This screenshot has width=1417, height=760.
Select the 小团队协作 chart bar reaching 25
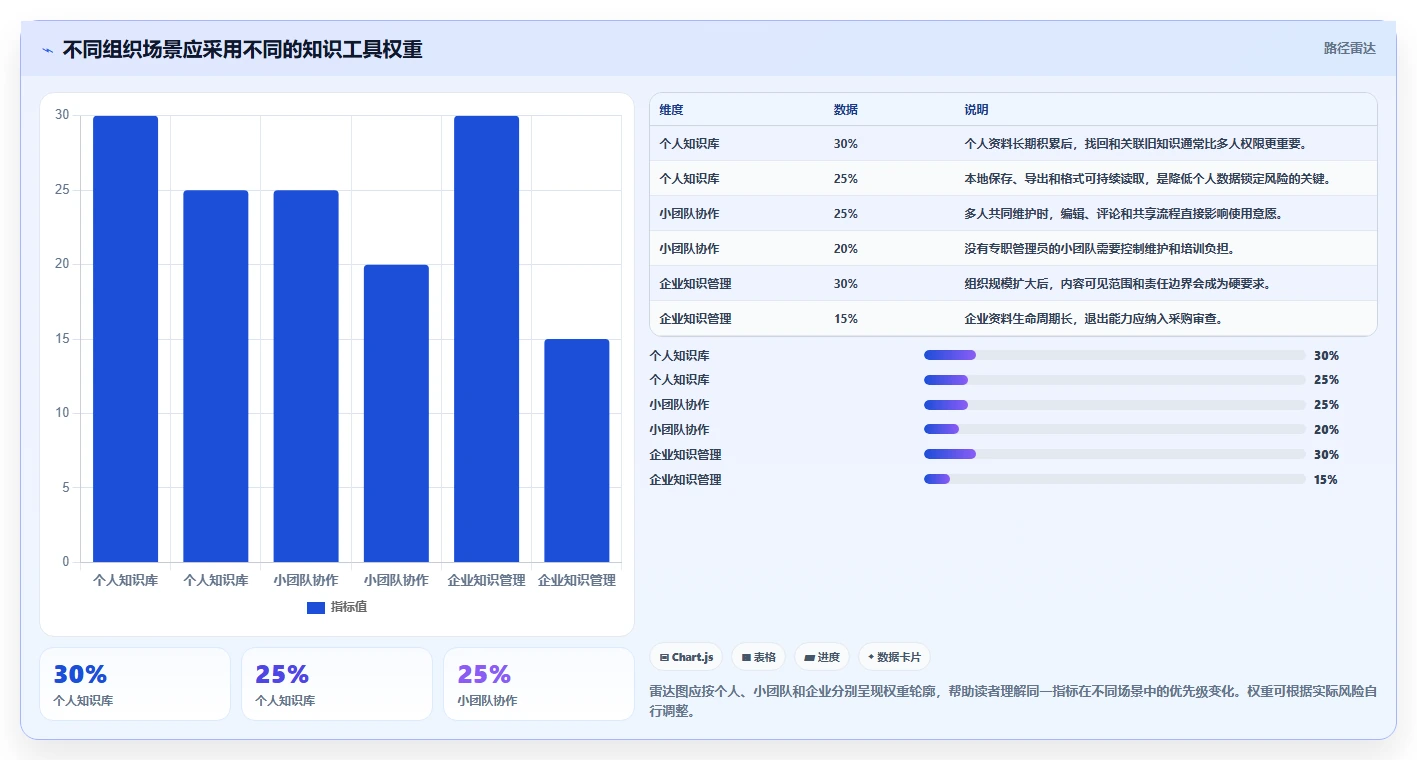tap(306, 376)
